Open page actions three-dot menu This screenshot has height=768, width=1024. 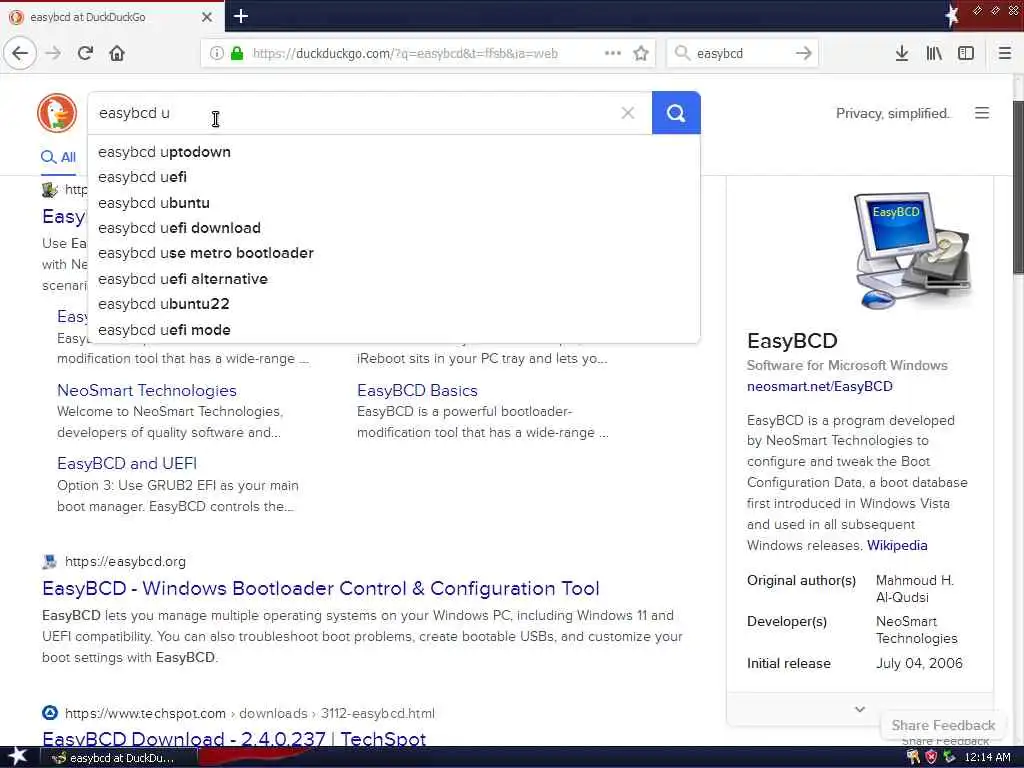click(613, 53)
